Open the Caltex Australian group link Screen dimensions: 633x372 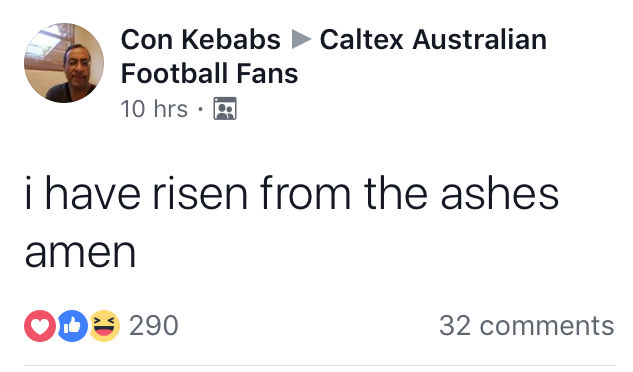point(433,40)
